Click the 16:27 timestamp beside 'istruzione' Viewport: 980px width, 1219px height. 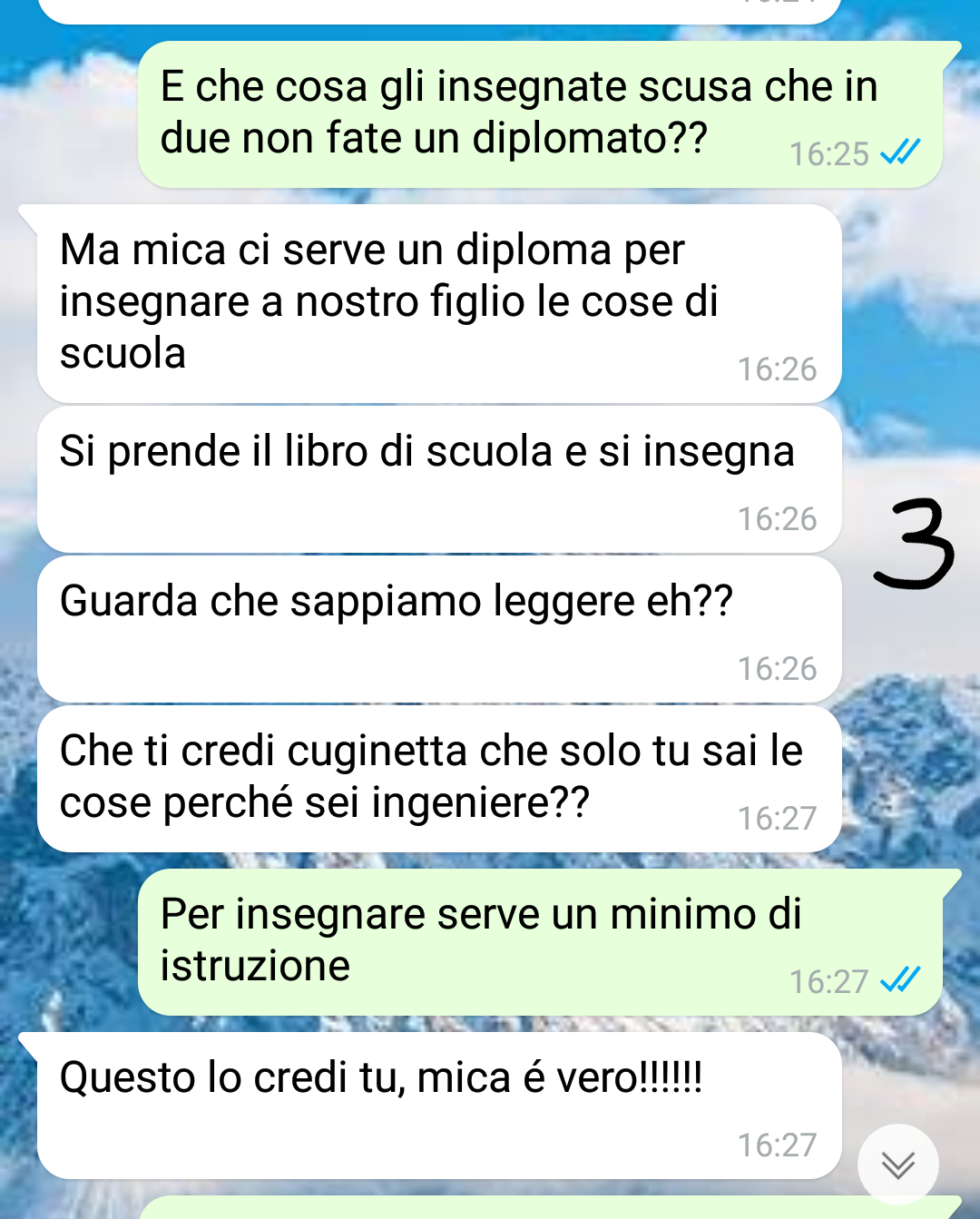tap(829, 982)
